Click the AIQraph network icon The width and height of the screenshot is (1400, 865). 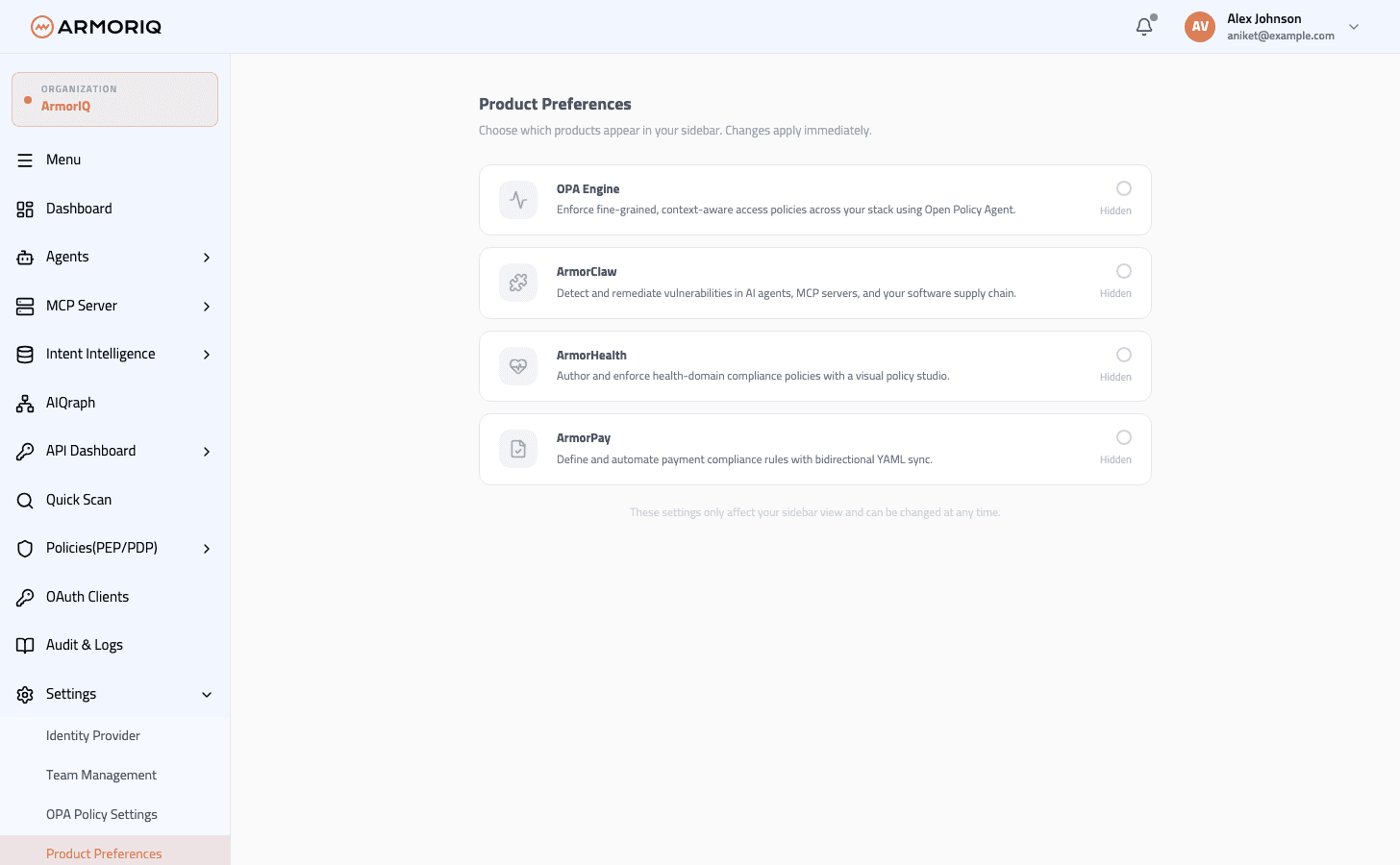click(x=25, y=403)
